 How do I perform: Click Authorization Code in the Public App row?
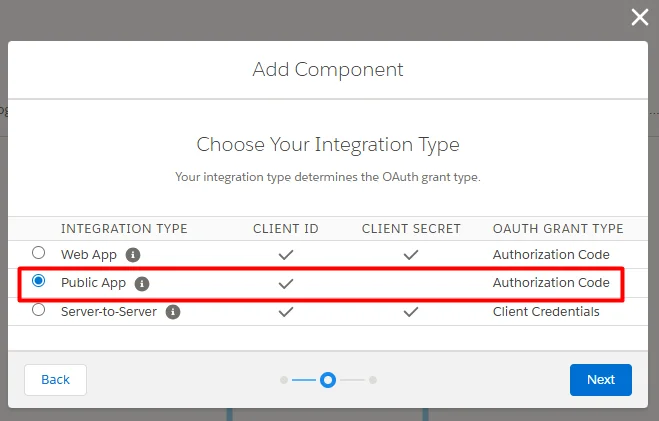pos(551,283)
